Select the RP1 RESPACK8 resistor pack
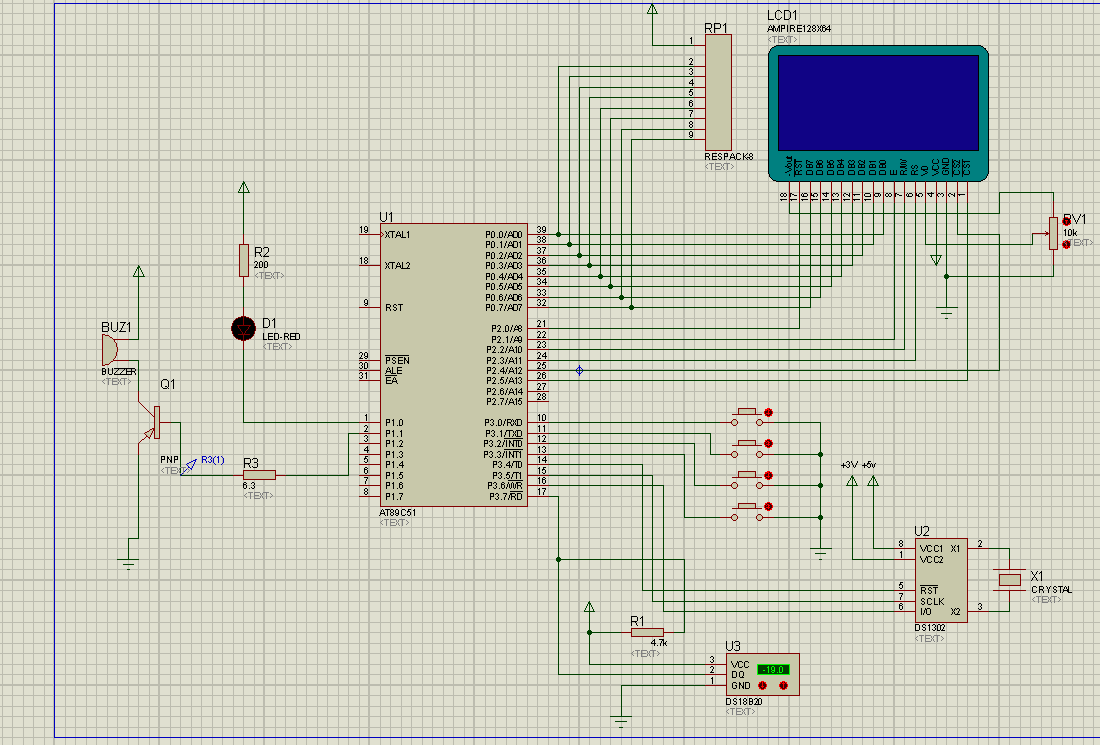The height and width of the screenshot is (745, 1100). tap(718, 93)
